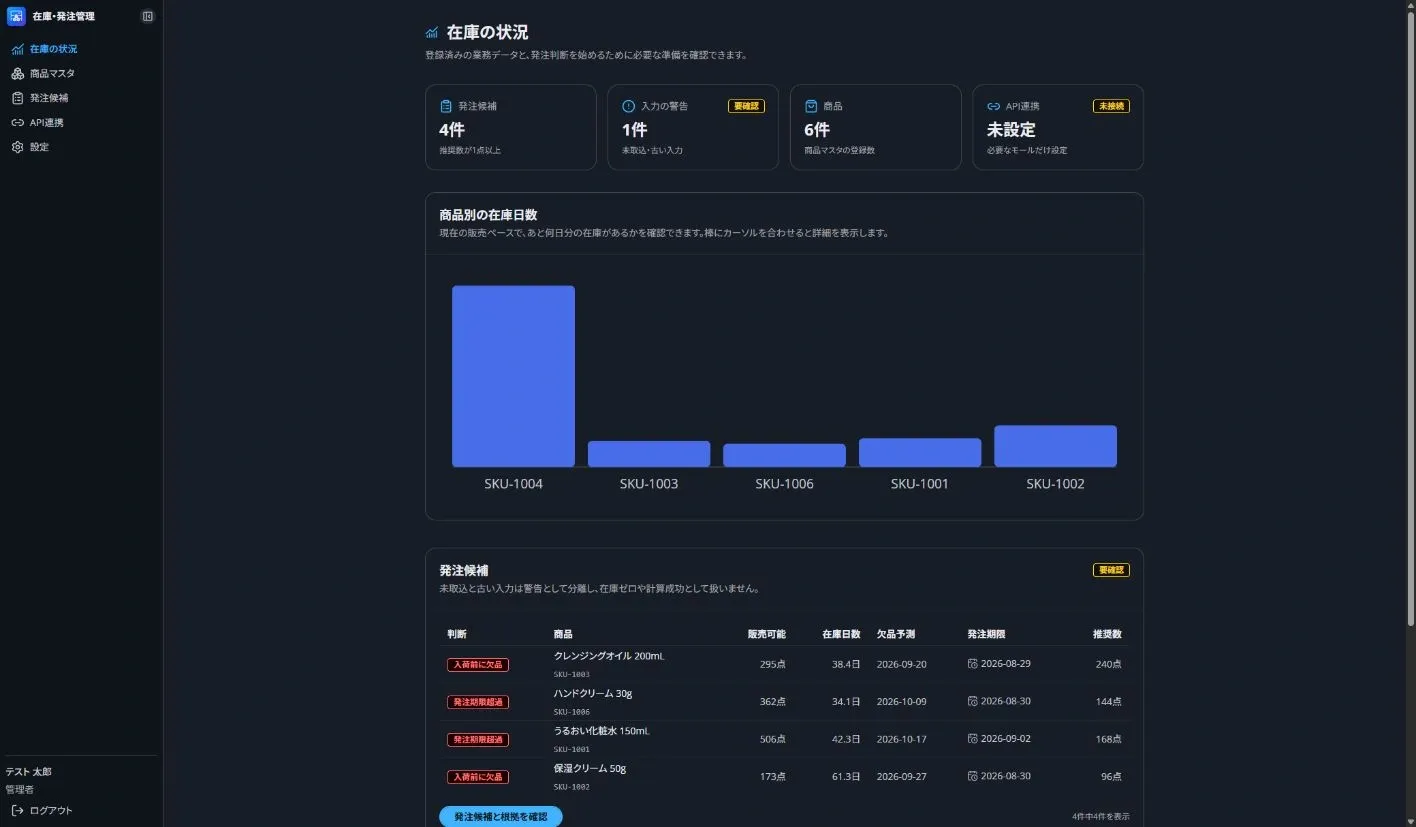Click the clipboard icon in the 発注候補 summary card
The image size is (1416, 827).
point(446,106)
